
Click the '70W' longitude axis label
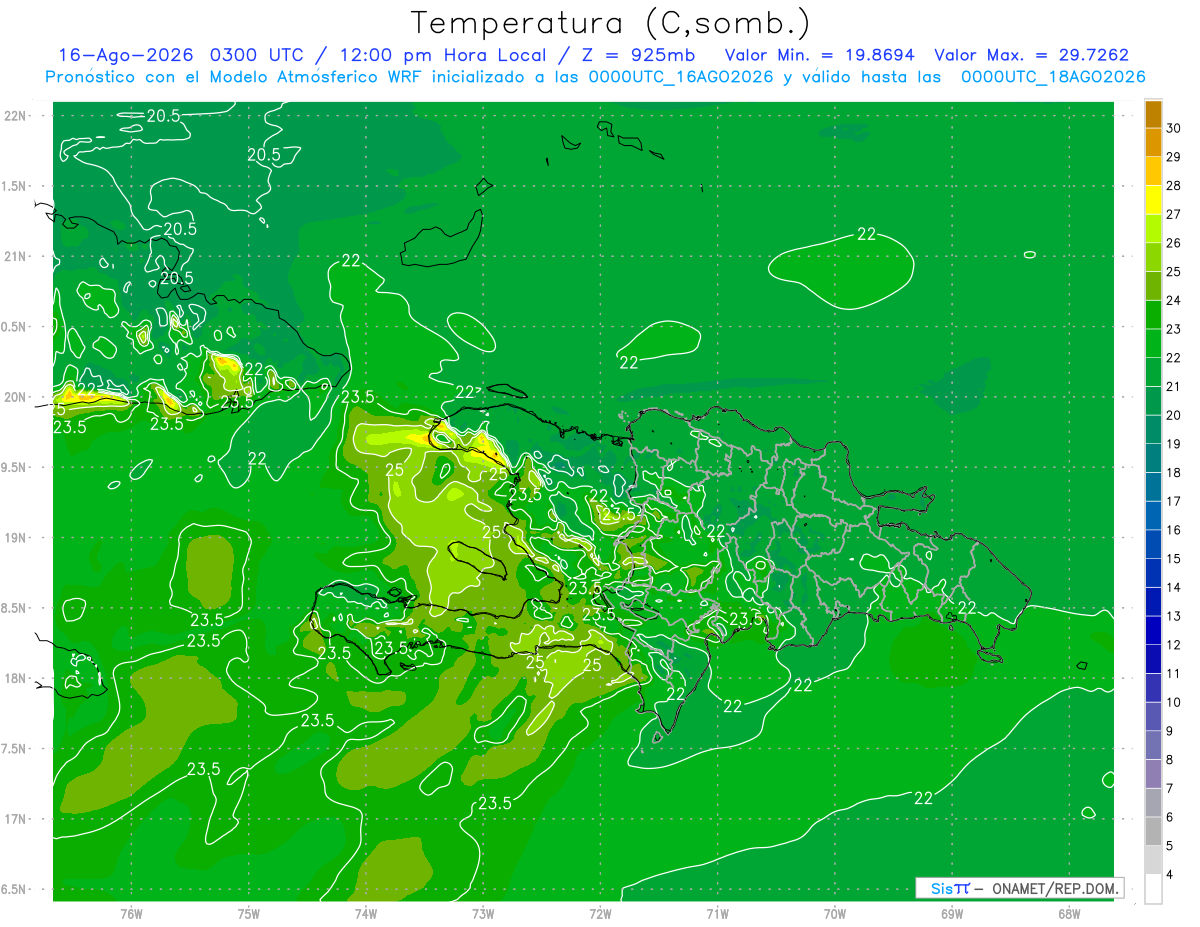click(835, 914)
